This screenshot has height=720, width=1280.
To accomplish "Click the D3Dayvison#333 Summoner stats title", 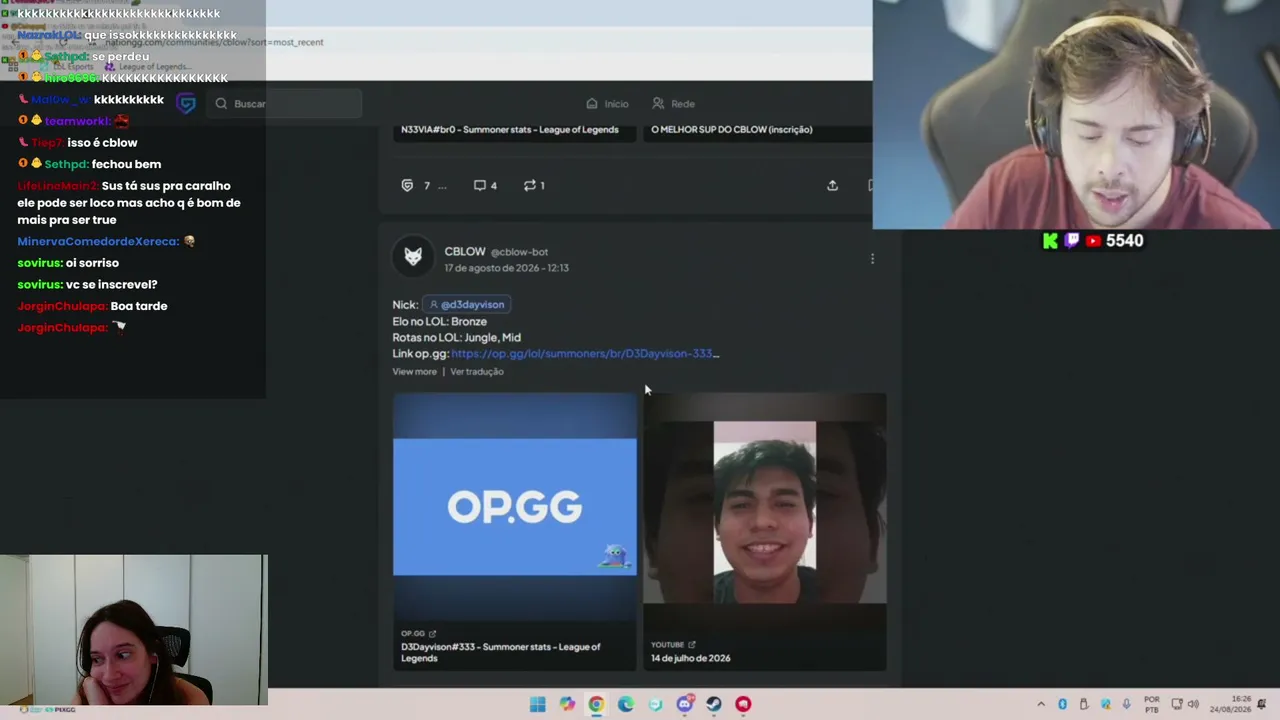I will pyautogui.click(x=501, y=652).
